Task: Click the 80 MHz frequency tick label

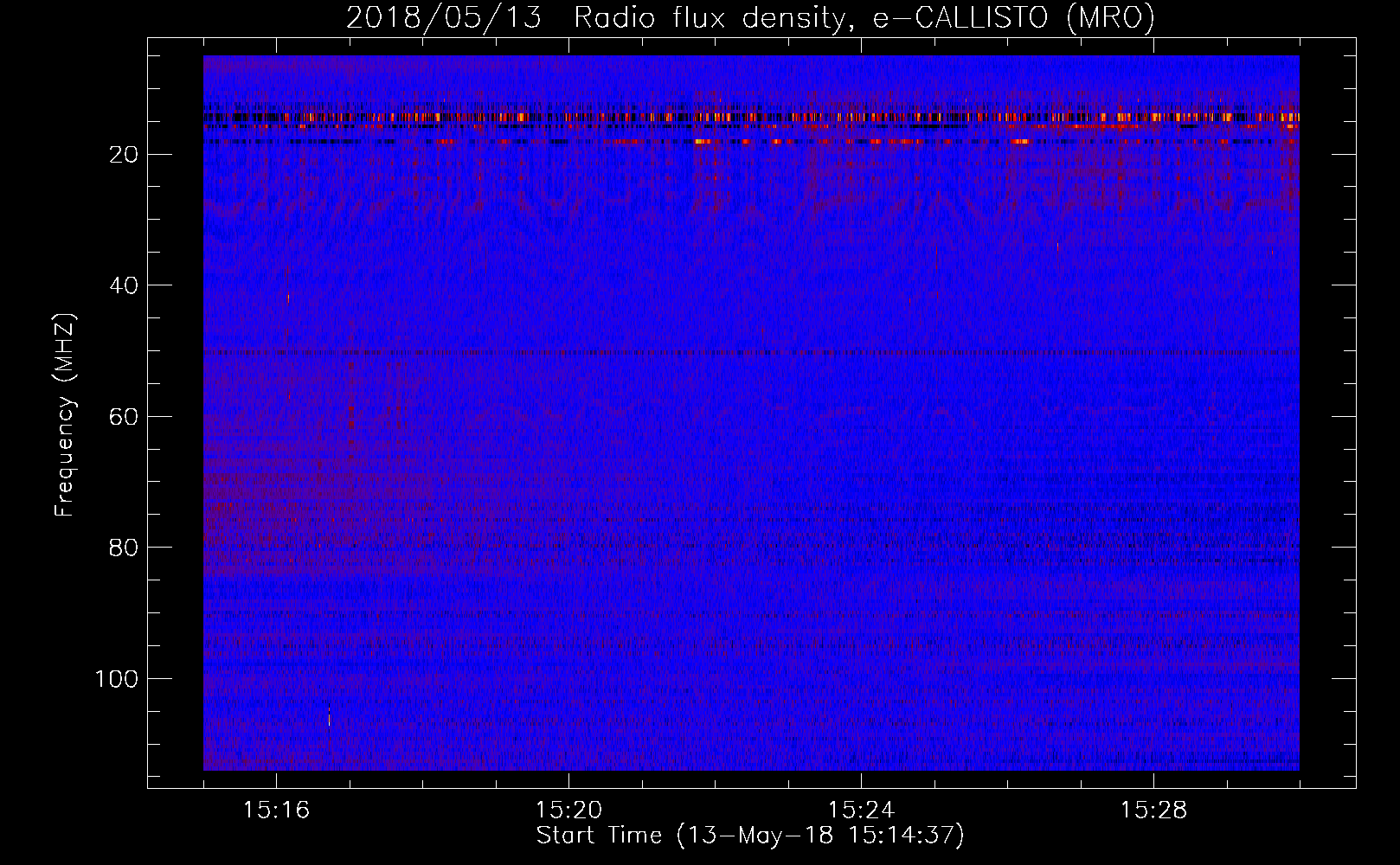Action: pyautogui.click(x=125, y=548)
